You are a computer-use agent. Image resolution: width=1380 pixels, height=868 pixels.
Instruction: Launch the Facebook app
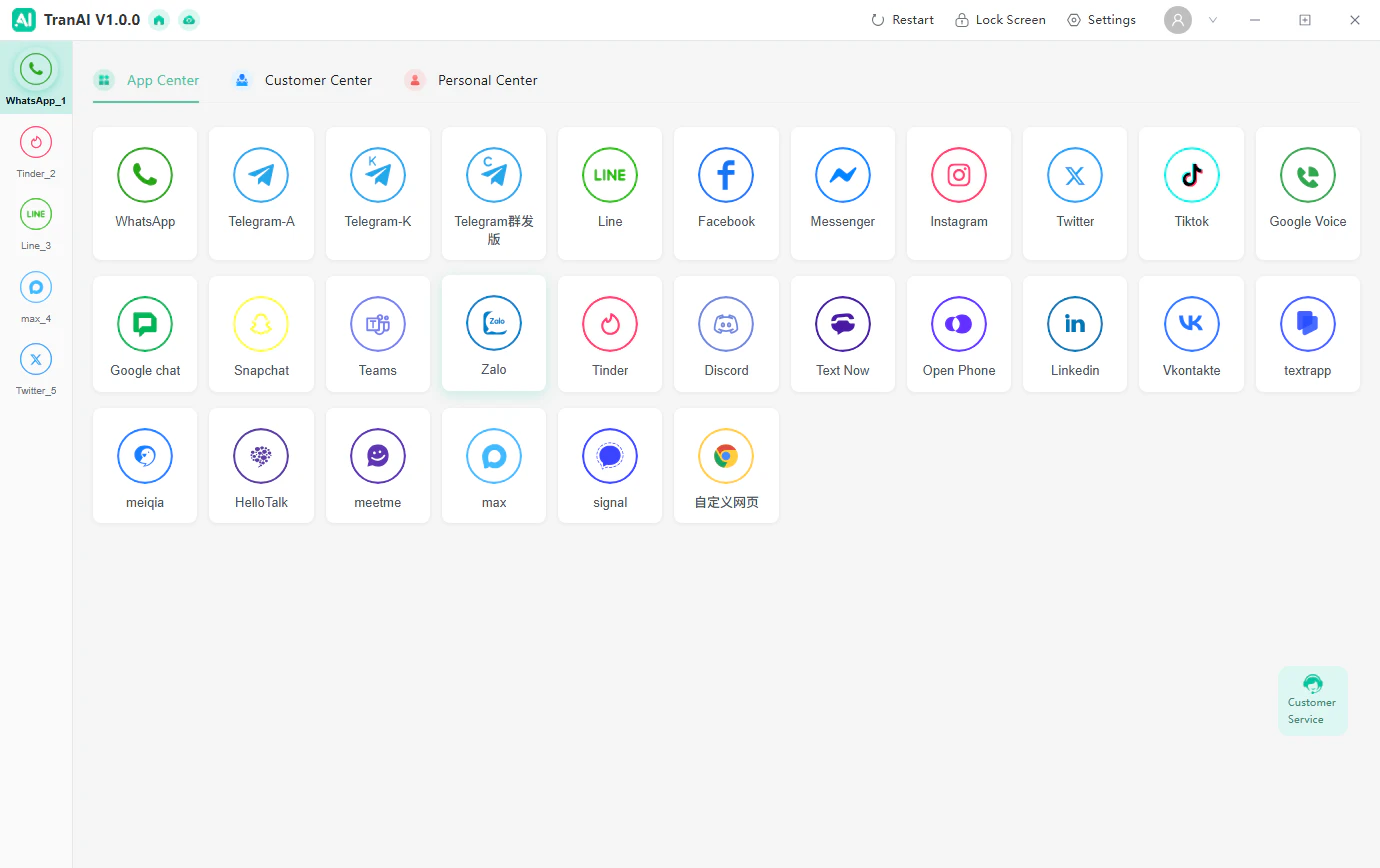[726, 193]
